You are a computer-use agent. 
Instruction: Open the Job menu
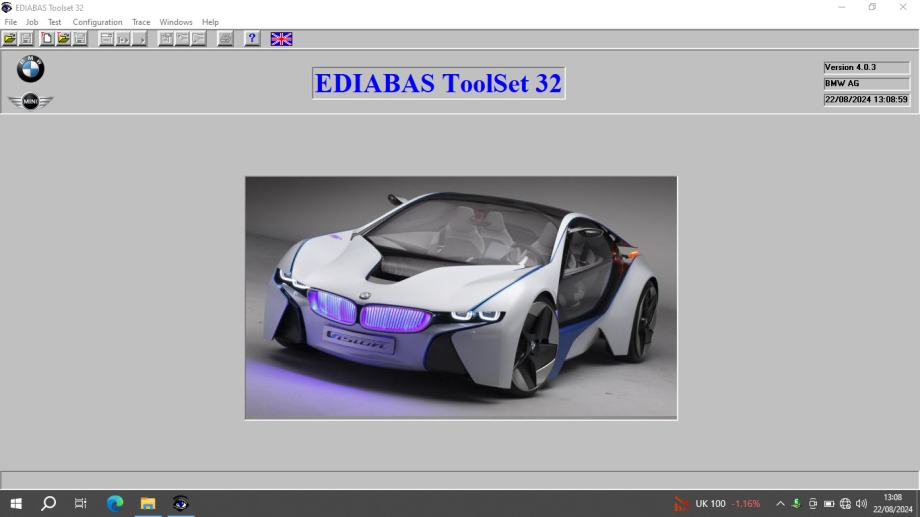[x=32, y=22]
